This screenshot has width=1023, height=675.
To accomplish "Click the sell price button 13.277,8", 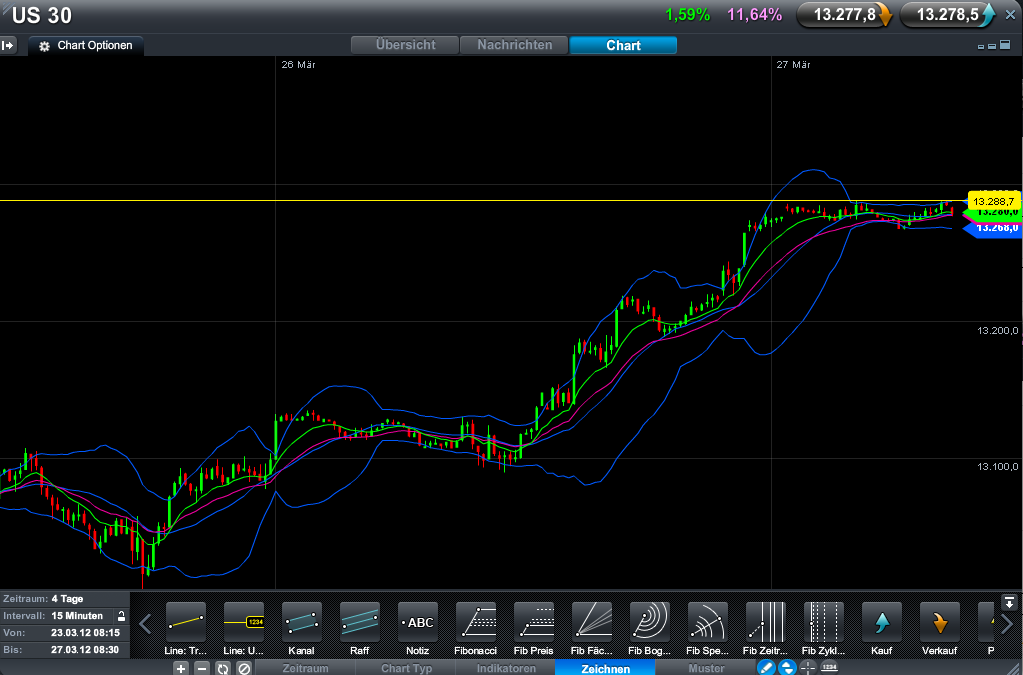I will [845, 14].
